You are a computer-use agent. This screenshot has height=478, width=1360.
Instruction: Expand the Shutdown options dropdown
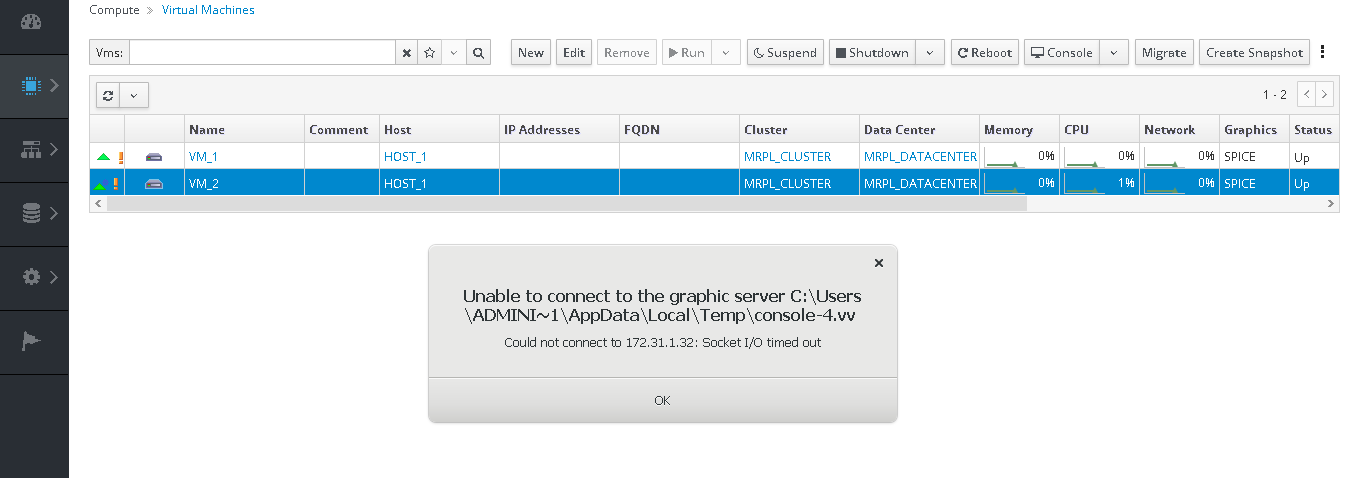coord(930,53)
